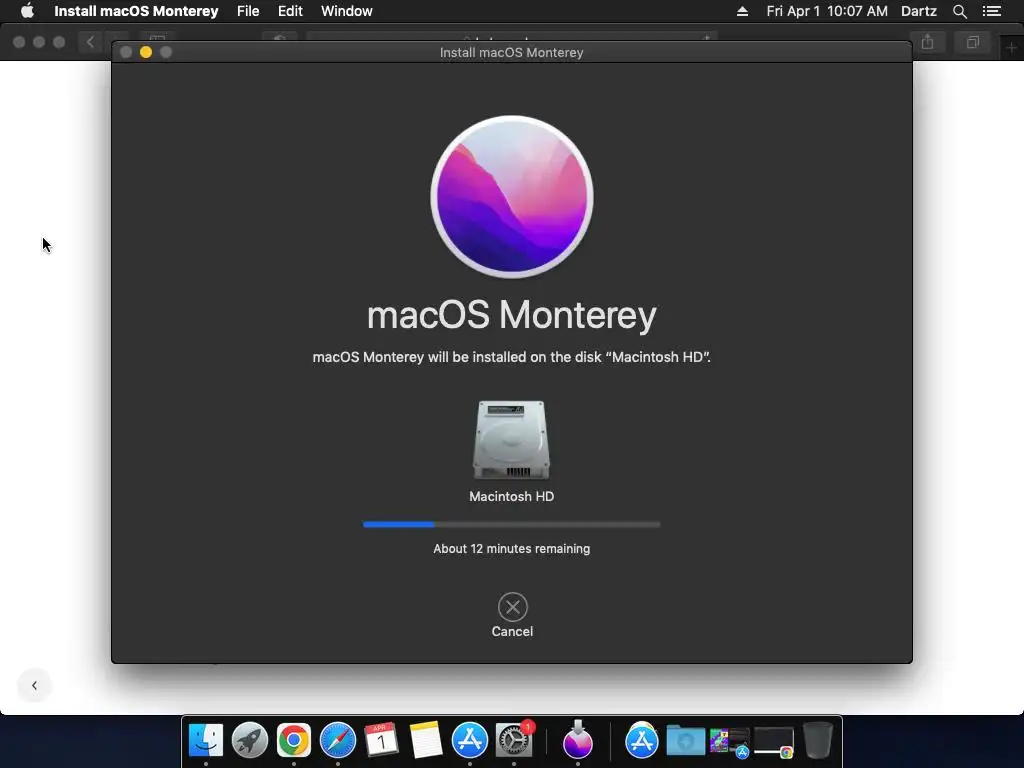Minimize the installer with the yellow button

146,52
